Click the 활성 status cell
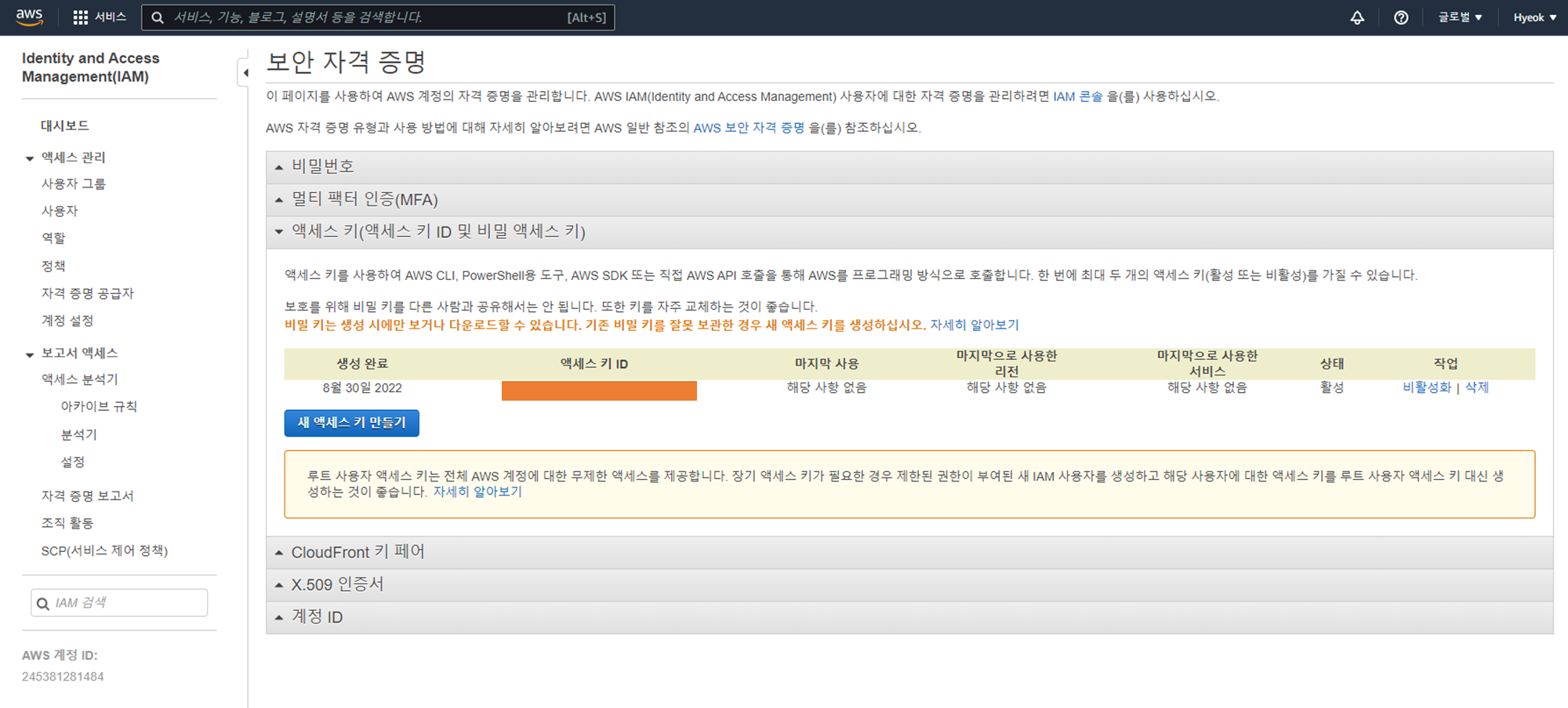The height and width of the screenshot is (708, 1568). (1332, 387)
